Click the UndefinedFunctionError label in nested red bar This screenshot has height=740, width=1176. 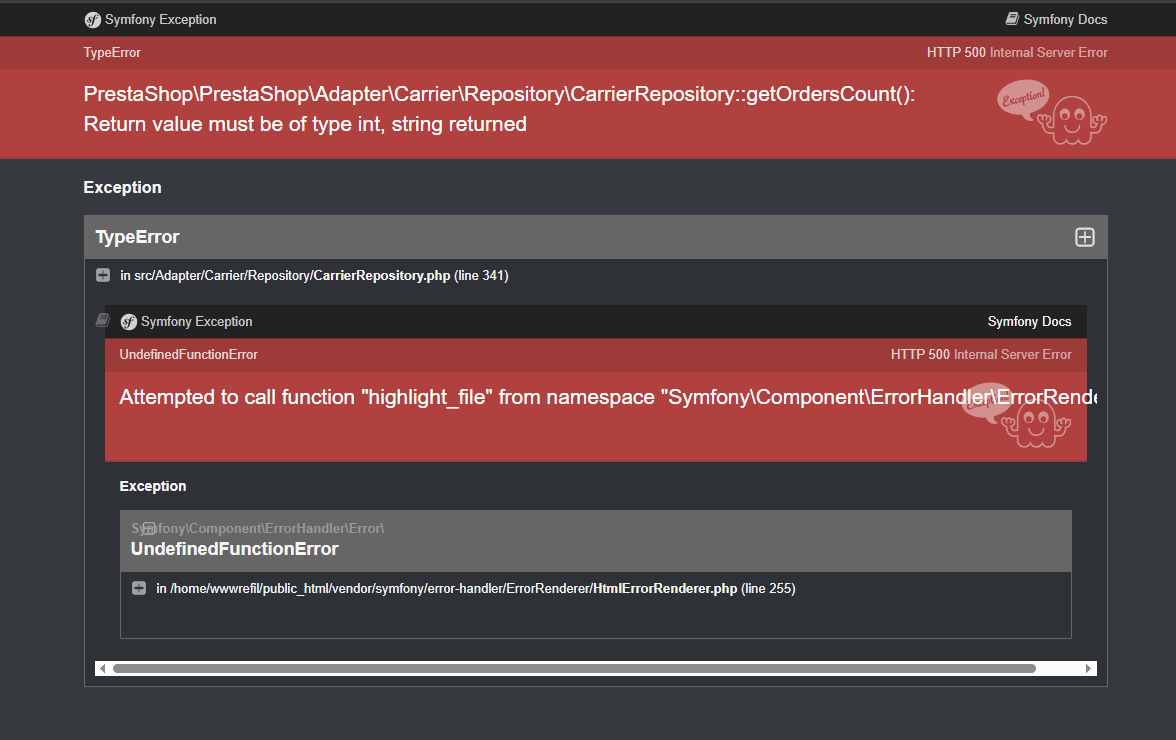pyautogui.click(x=188, y=355)
